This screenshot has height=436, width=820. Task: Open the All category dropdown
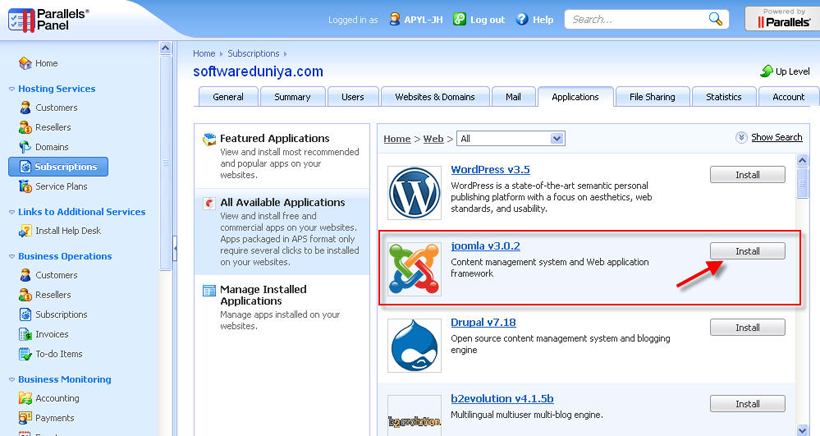tap(511, 139)
